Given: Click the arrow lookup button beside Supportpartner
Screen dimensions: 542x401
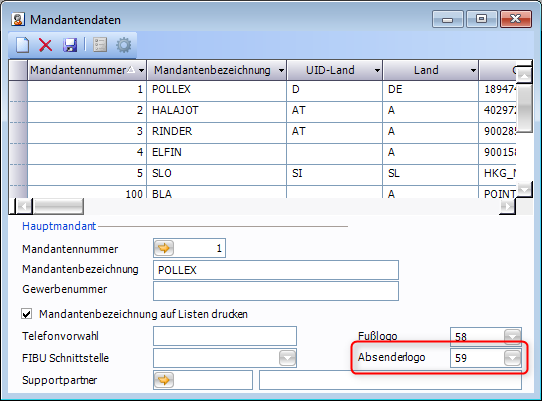Looking at the screenshot, I should click(164, 380).
